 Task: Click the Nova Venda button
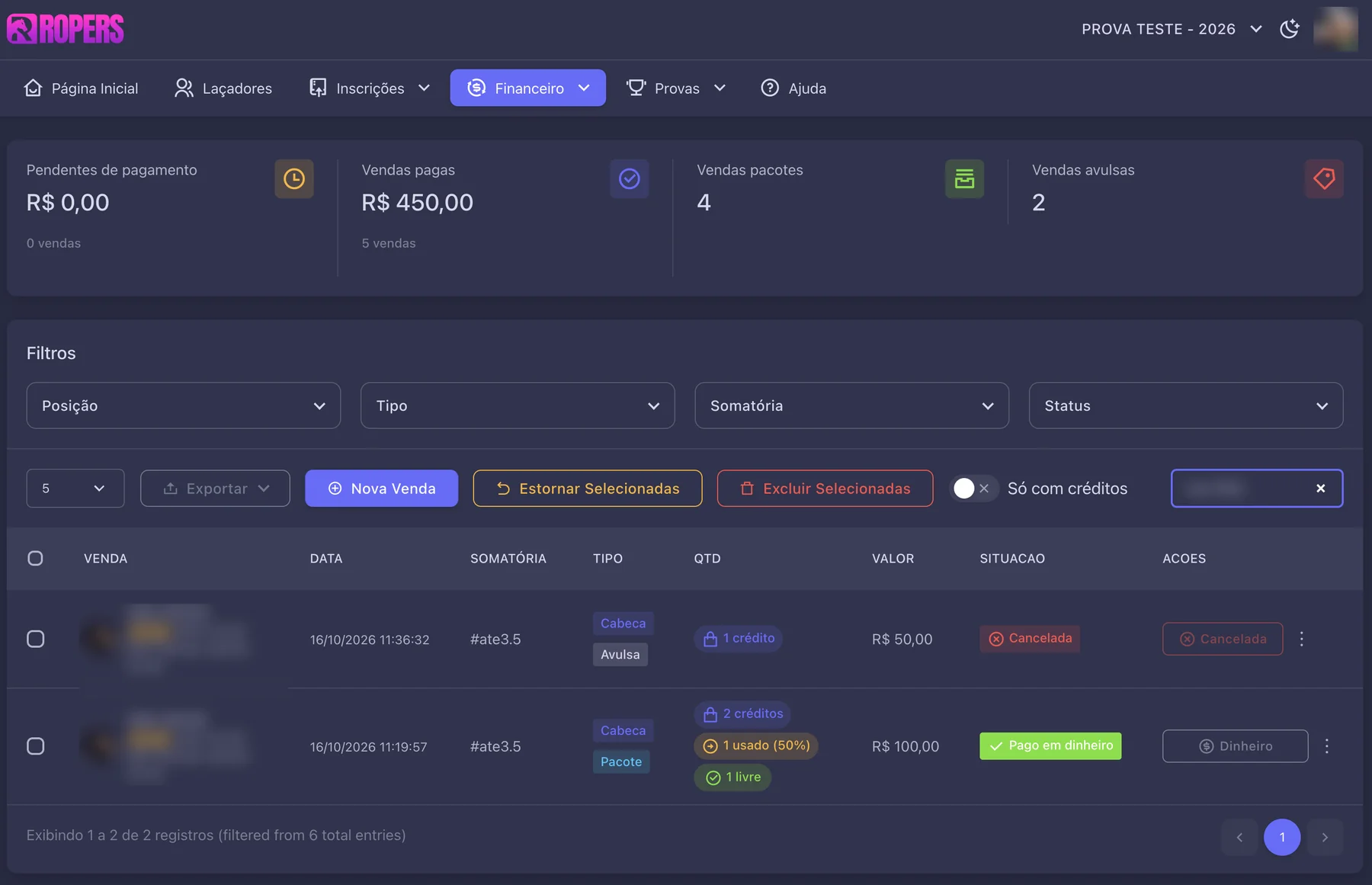382,488
